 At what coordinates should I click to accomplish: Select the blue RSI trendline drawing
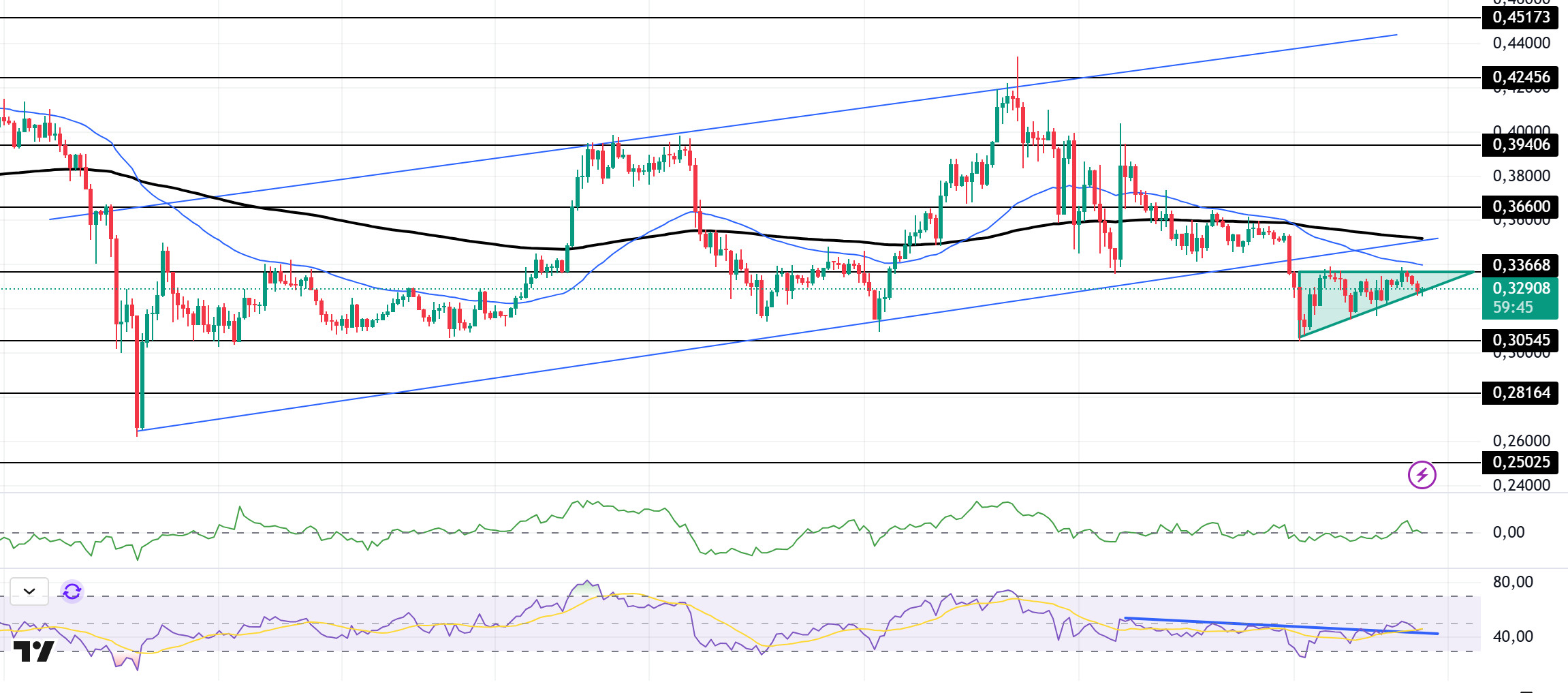[1281, 626]
